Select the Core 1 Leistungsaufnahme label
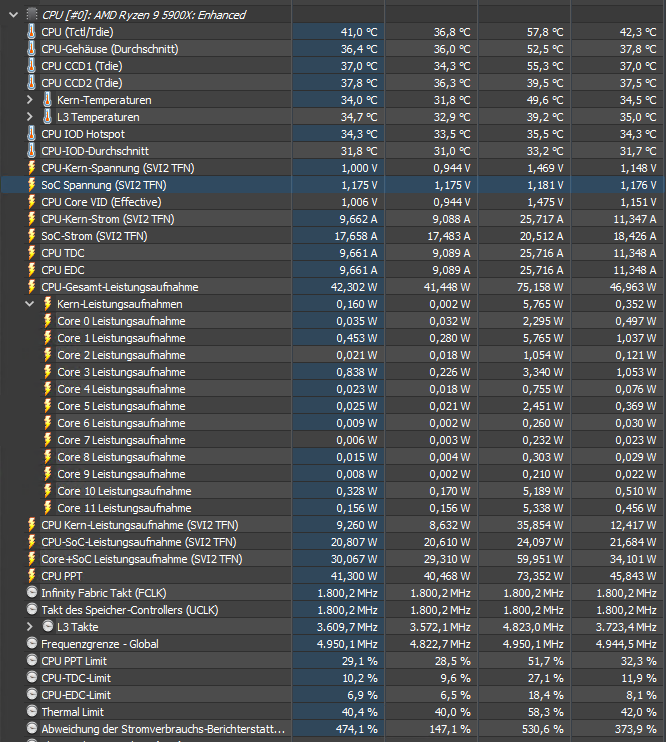 pos(121,338)
